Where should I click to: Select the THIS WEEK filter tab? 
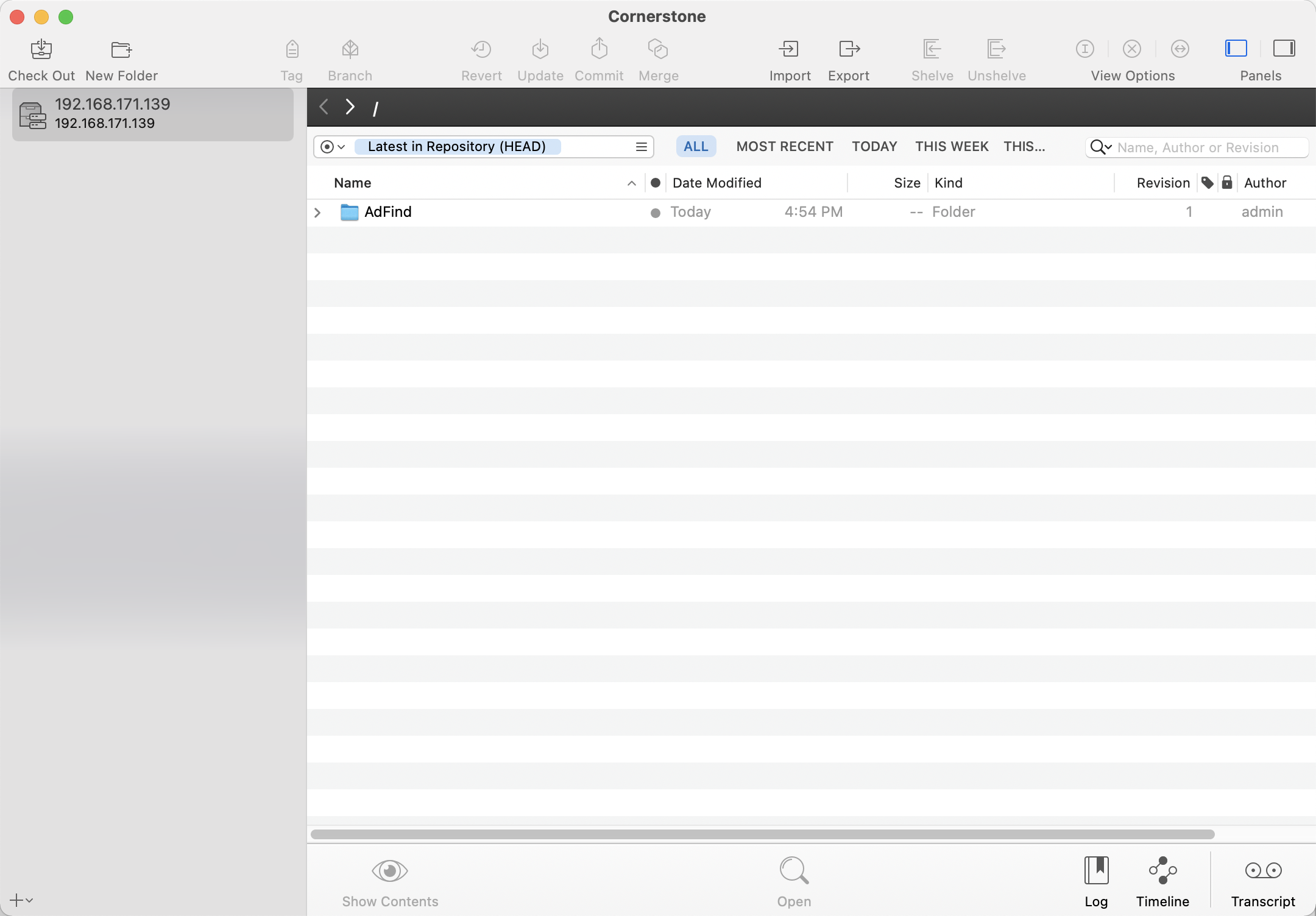pos(951,147)
